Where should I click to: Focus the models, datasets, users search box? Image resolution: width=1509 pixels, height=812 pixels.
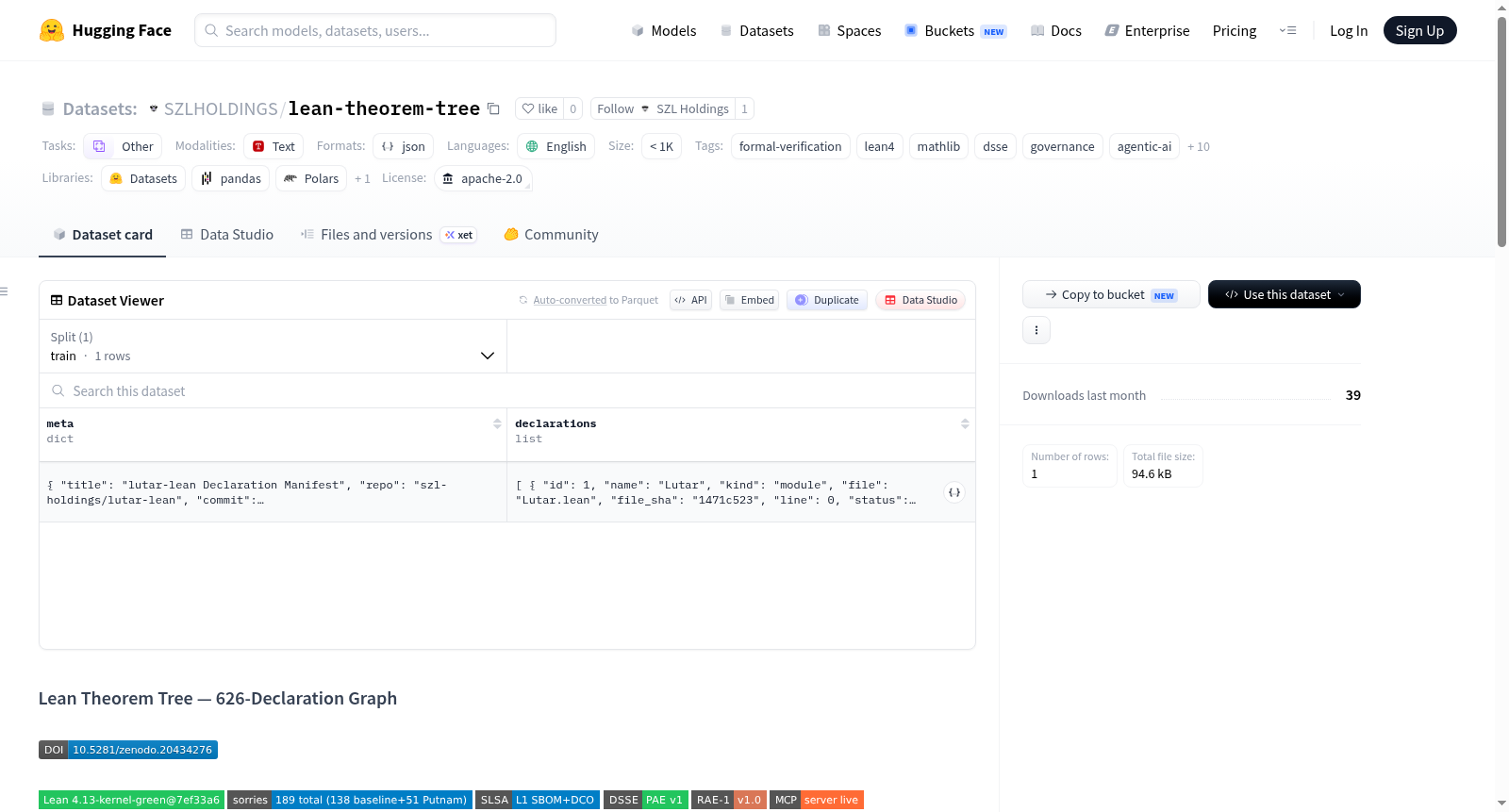(375, 30)
